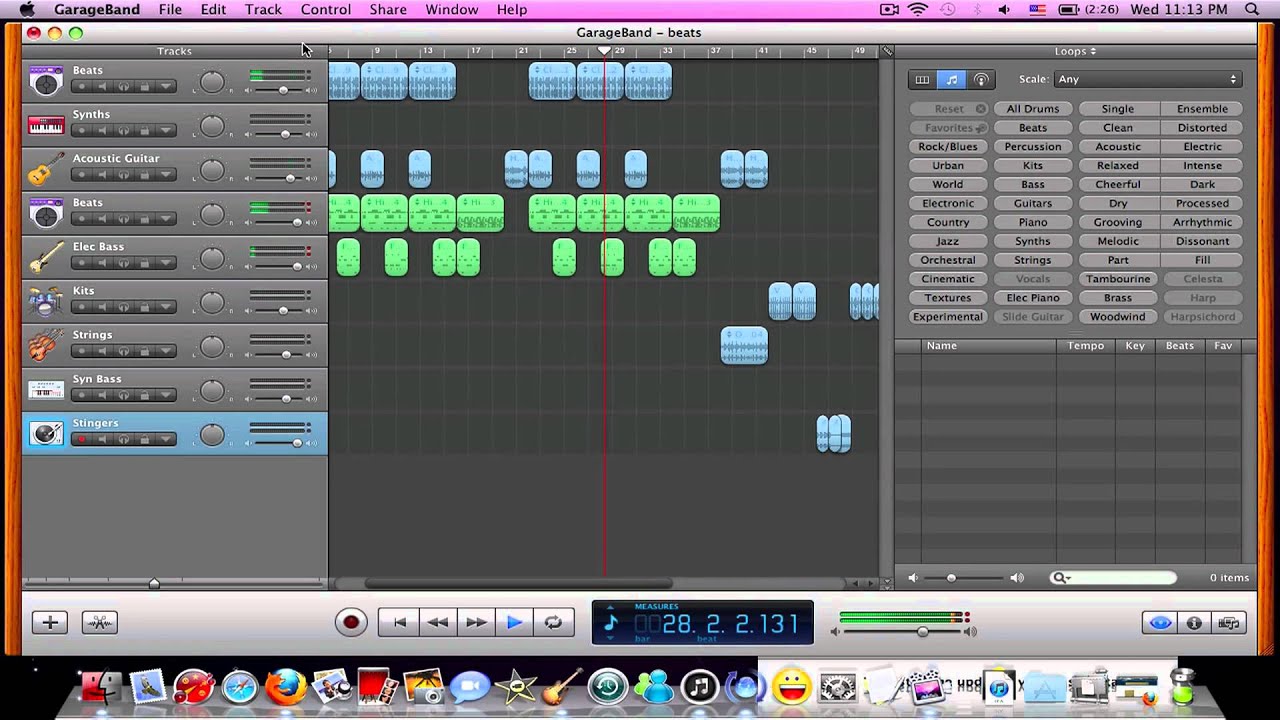Click the Favorites keyword button
The width and height of the screenshot is (1280, 720).
coord(949,128)
